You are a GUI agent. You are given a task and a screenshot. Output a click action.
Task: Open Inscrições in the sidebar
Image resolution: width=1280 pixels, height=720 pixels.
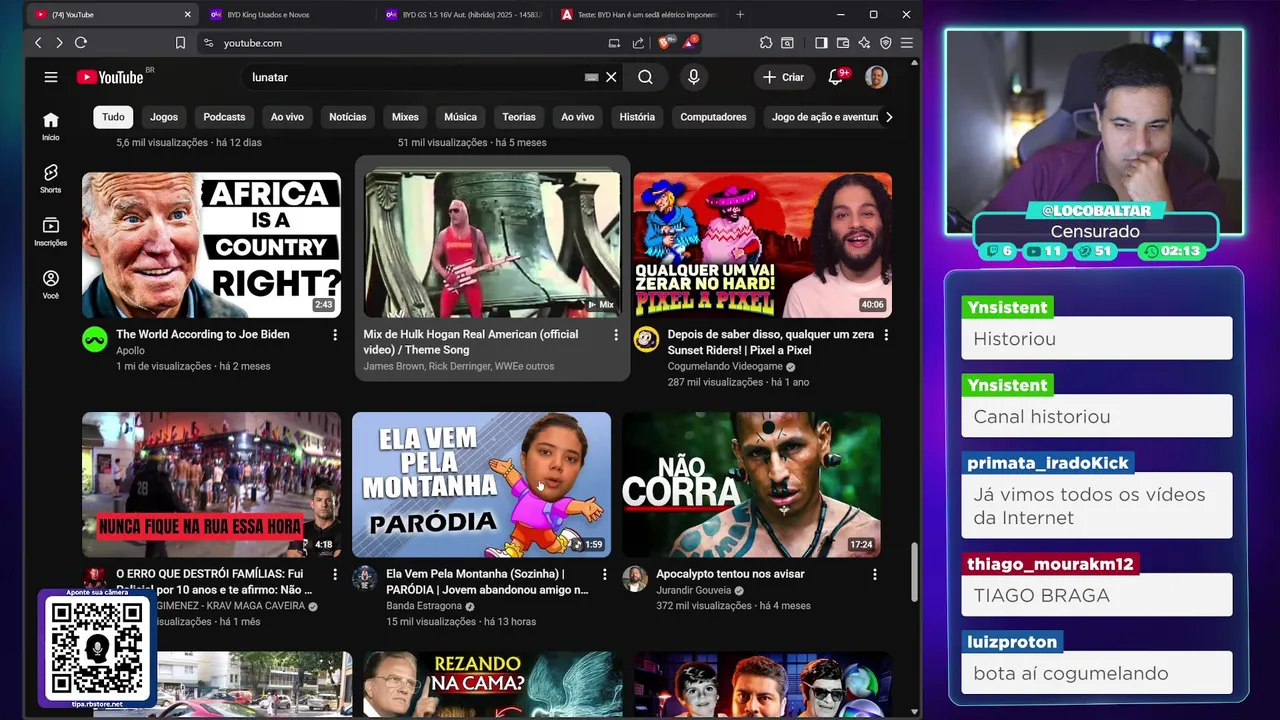[51, 232]
